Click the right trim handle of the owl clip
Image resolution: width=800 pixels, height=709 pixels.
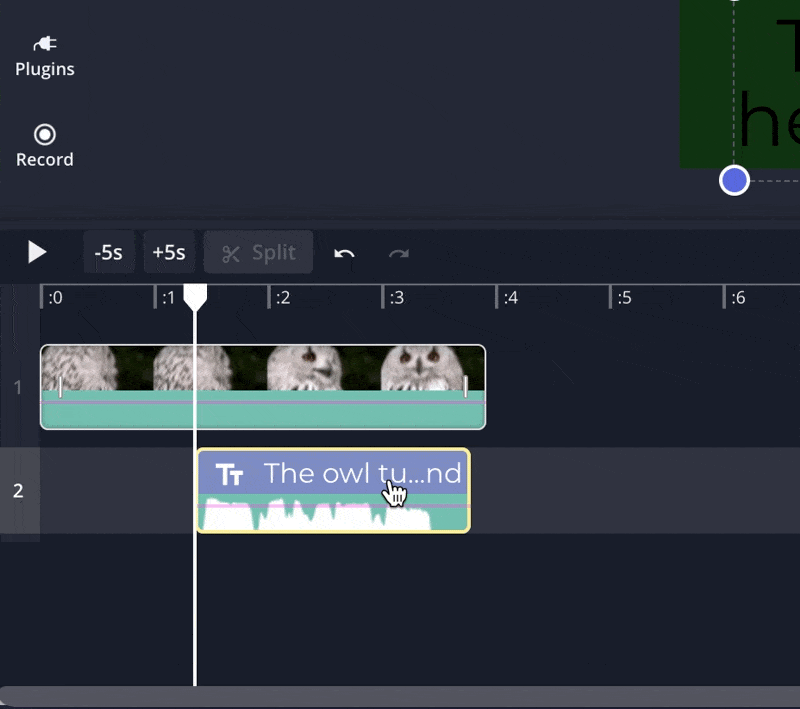coord(465,386)
